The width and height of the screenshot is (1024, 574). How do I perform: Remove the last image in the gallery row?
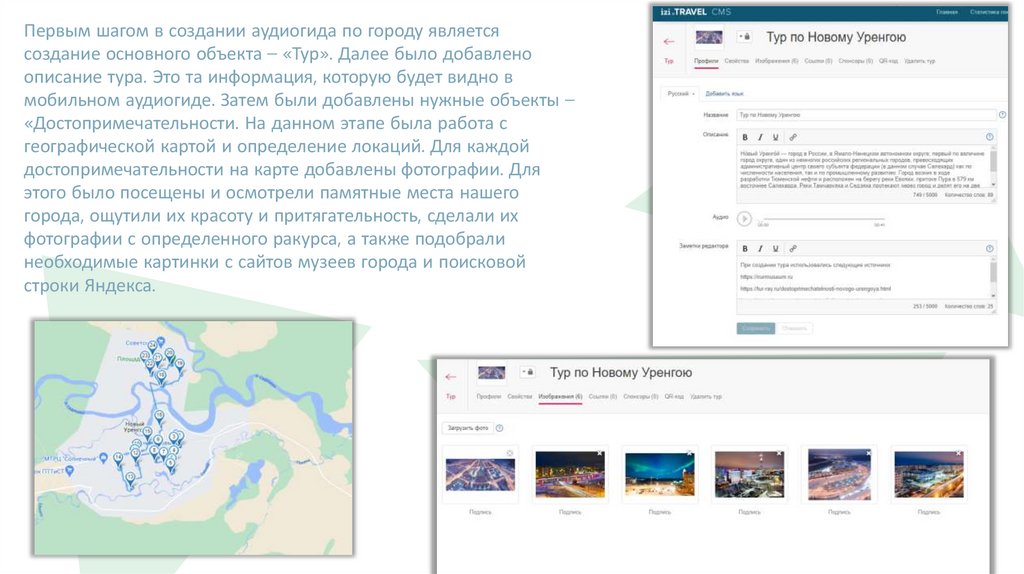click(x=959, y=453)
